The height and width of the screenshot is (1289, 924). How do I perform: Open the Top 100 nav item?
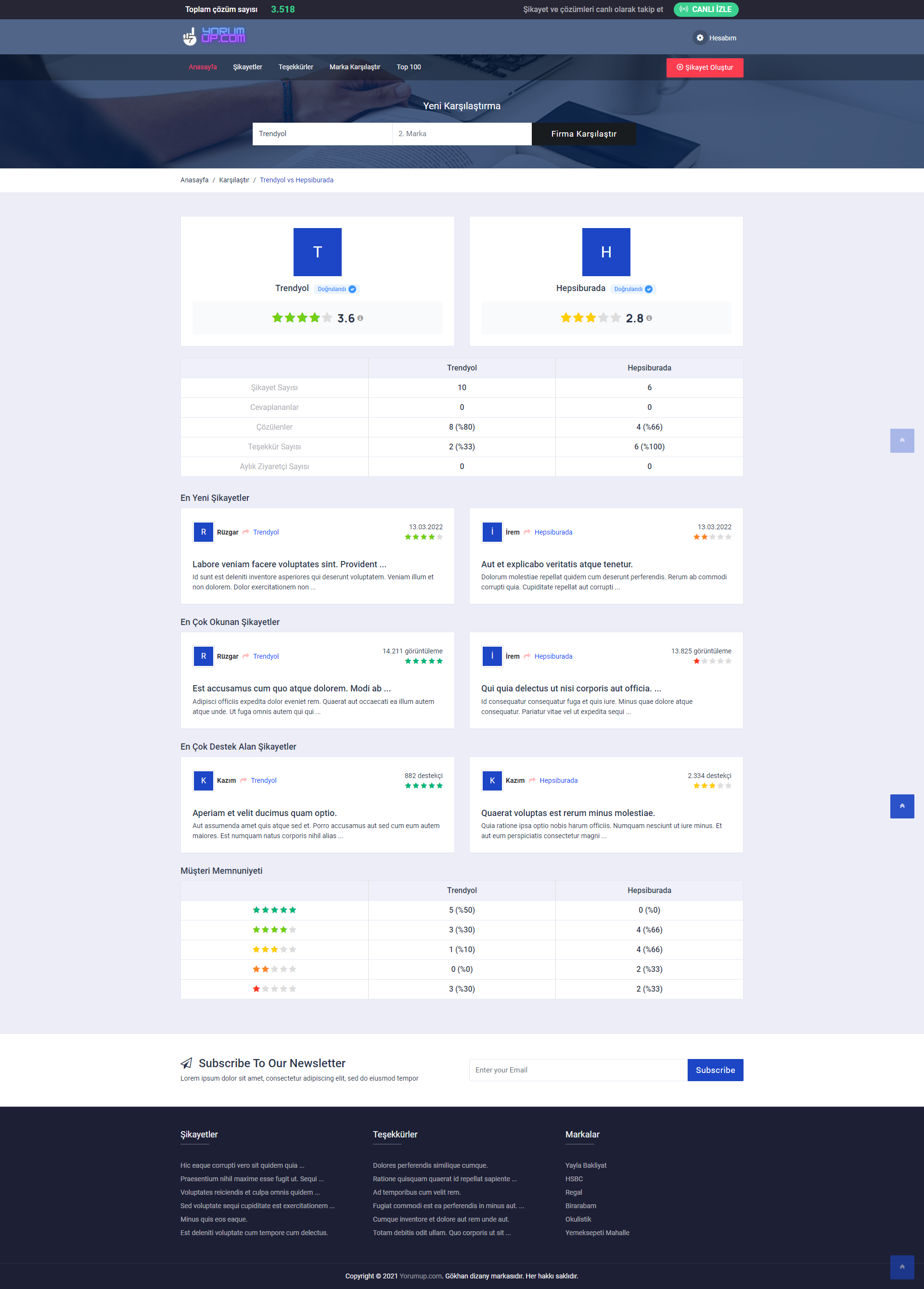click(x=409, y=67)
